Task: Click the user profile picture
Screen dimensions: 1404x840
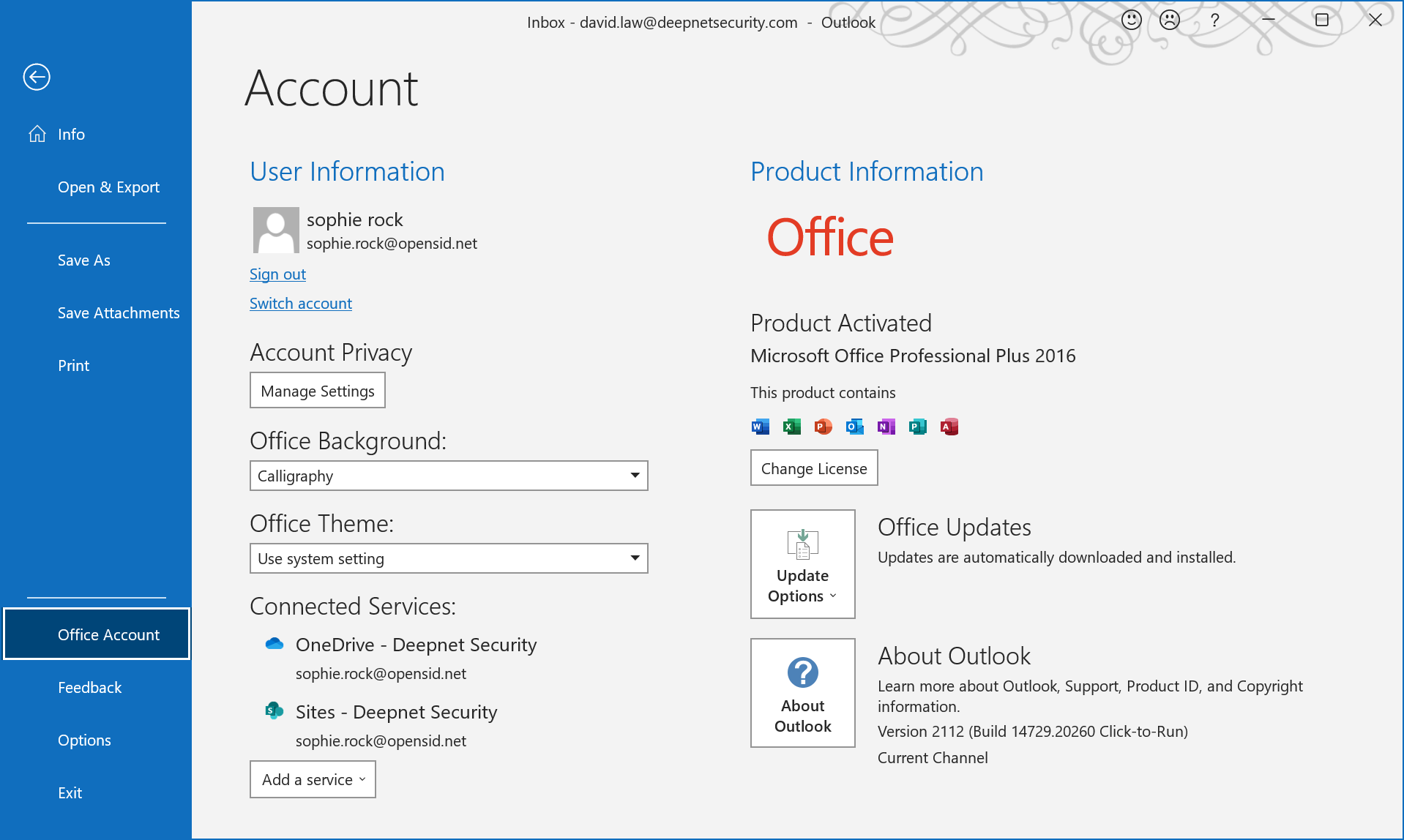Action: [276, 230]
